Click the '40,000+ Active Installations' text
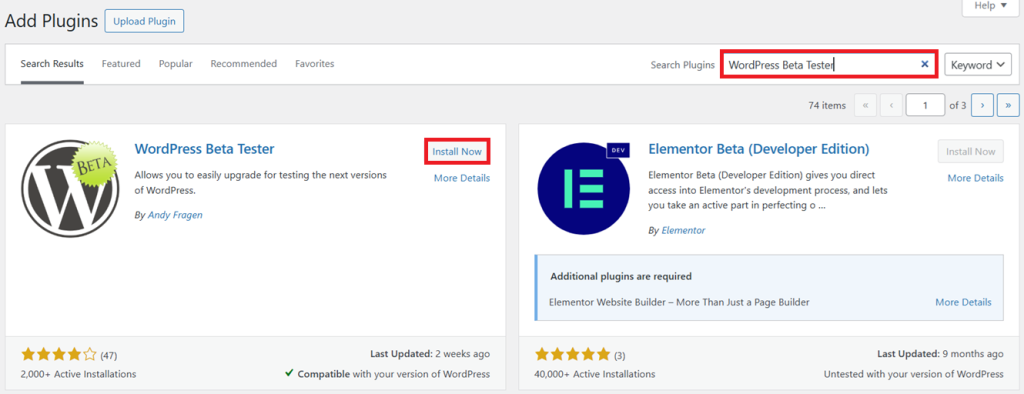This screenshot has height=394, width=1024. click(x=595, y=374)
